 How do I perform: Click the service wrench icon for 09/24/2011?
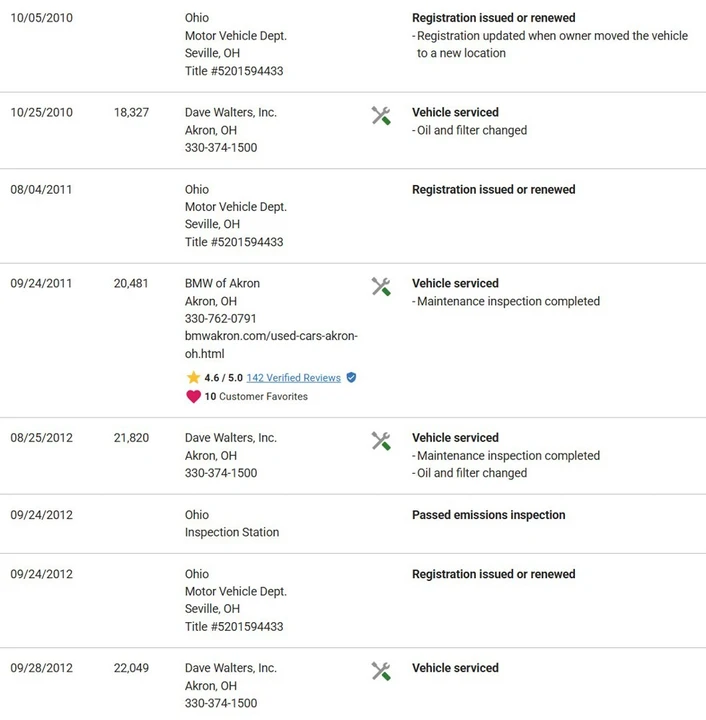click(381, 287)
